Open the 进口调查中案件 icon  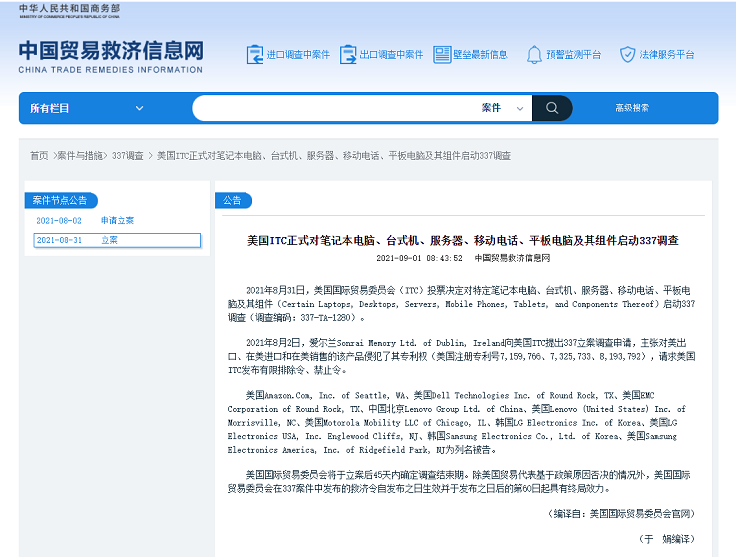point(255,54)
